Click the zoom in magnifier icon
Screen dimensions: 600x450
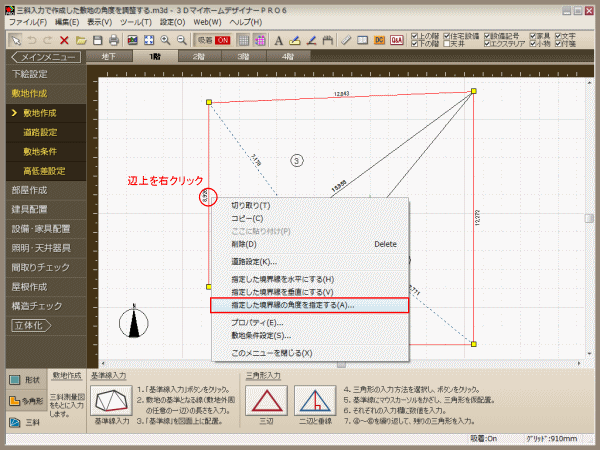(x=165, y=39)
